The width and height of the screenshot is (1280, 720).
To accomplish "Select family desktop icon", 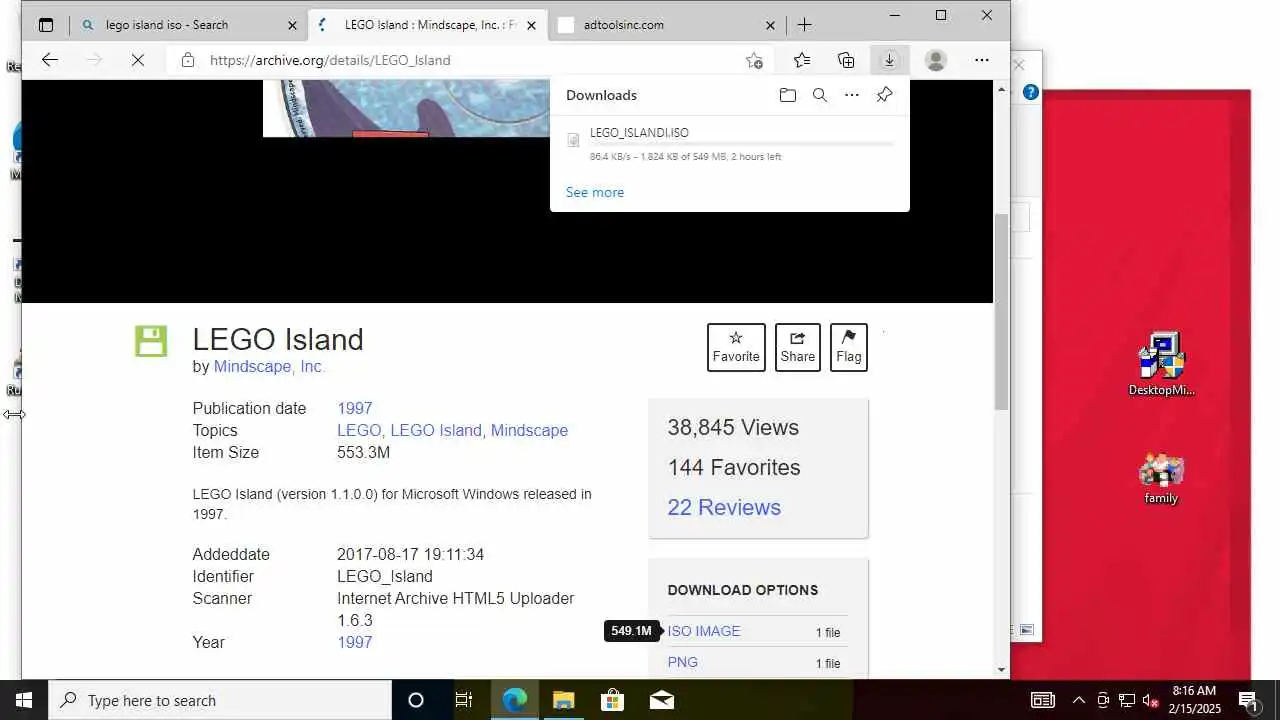I will (x=1162, y=479).
